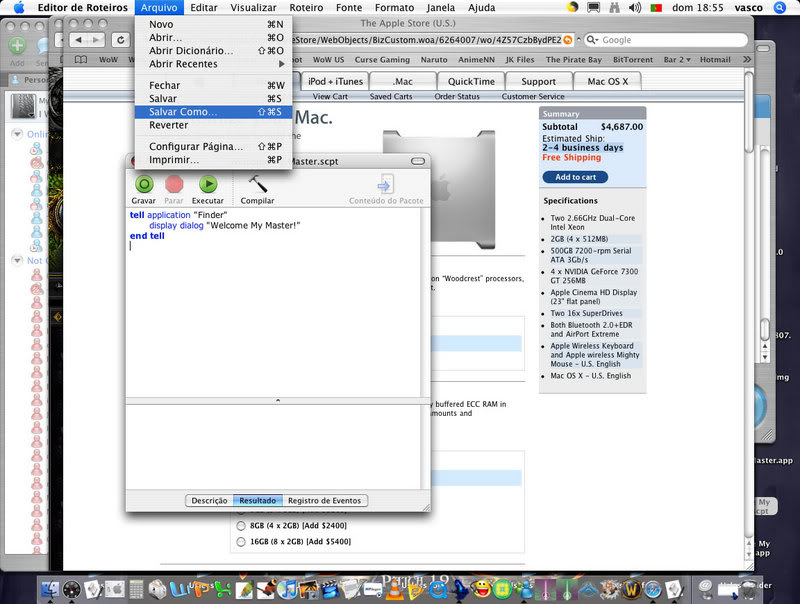The height and width of the screenshot is (604, 800).
Task: Click the menu bar clock dom 18:55
Action: [x=697, y=8]
